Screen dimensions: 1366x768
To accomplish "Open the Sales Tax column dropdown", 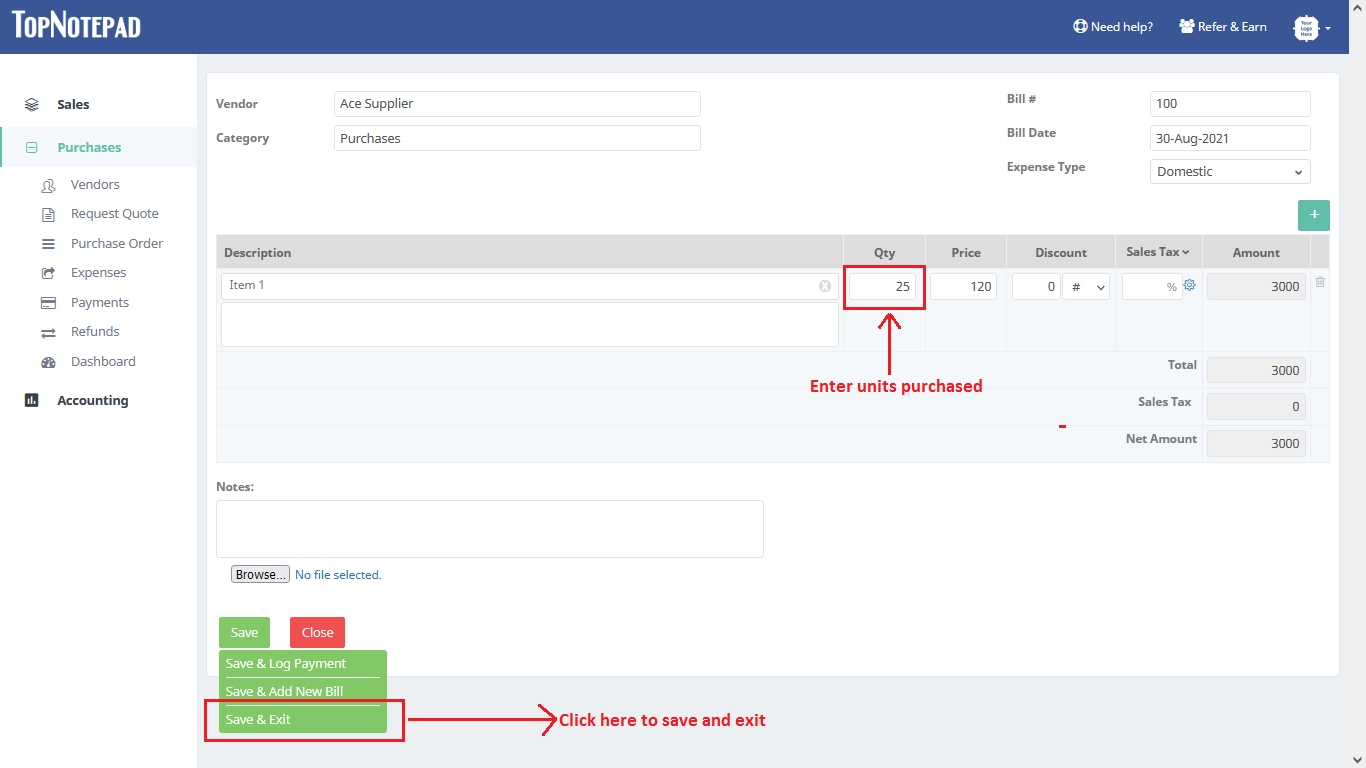I will 1158,252.
